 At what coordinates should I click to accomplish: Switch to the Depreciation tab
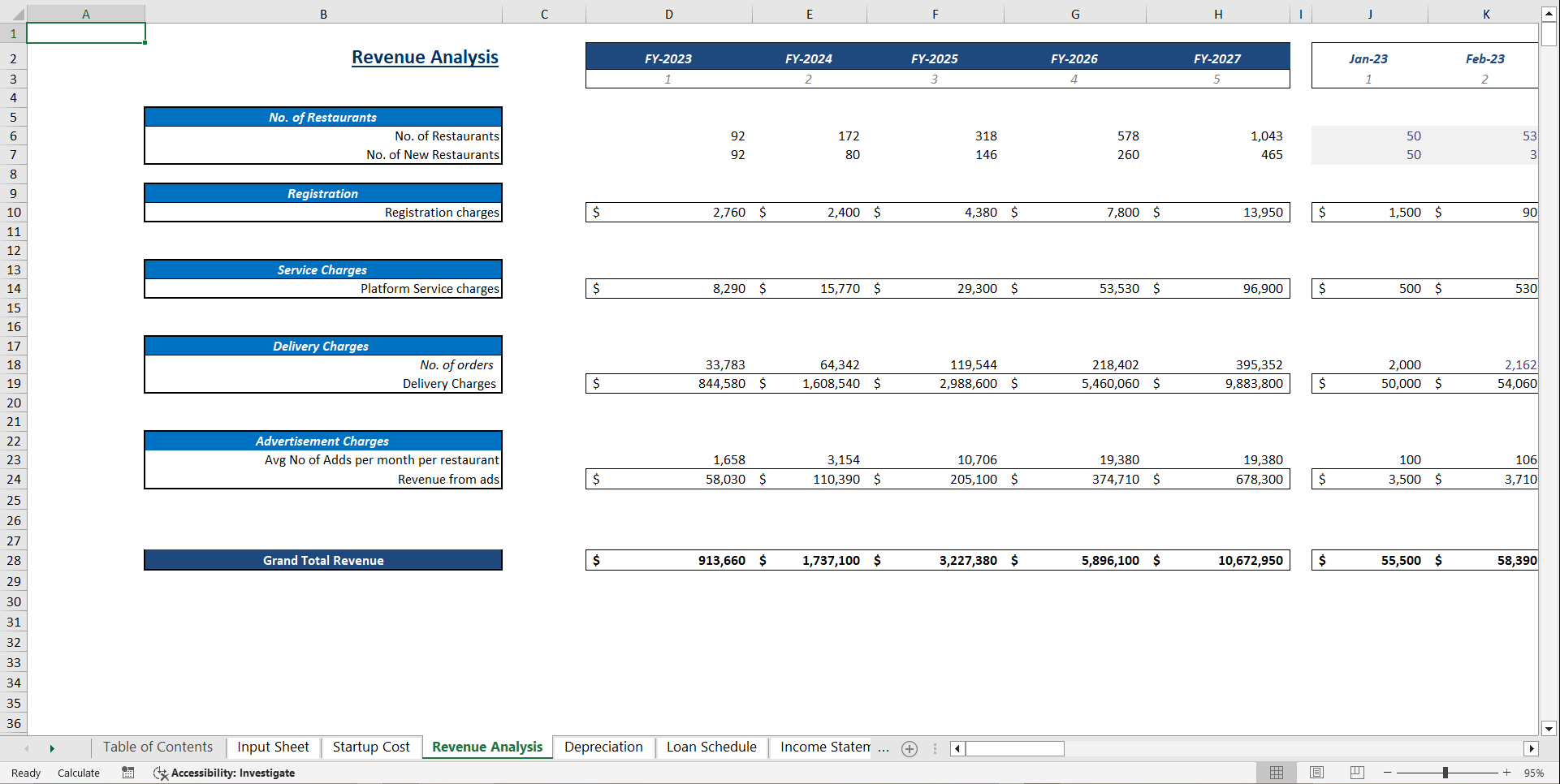click(603, 747)
